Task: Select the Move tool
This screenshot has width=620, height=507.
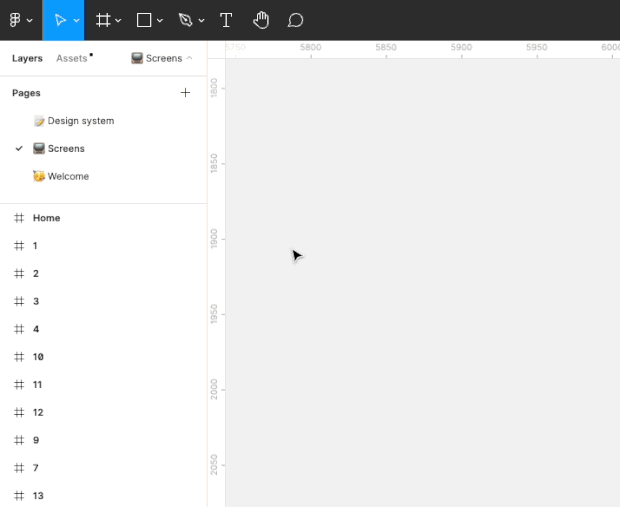Action: pyautogui.click(x=60, y=20)
